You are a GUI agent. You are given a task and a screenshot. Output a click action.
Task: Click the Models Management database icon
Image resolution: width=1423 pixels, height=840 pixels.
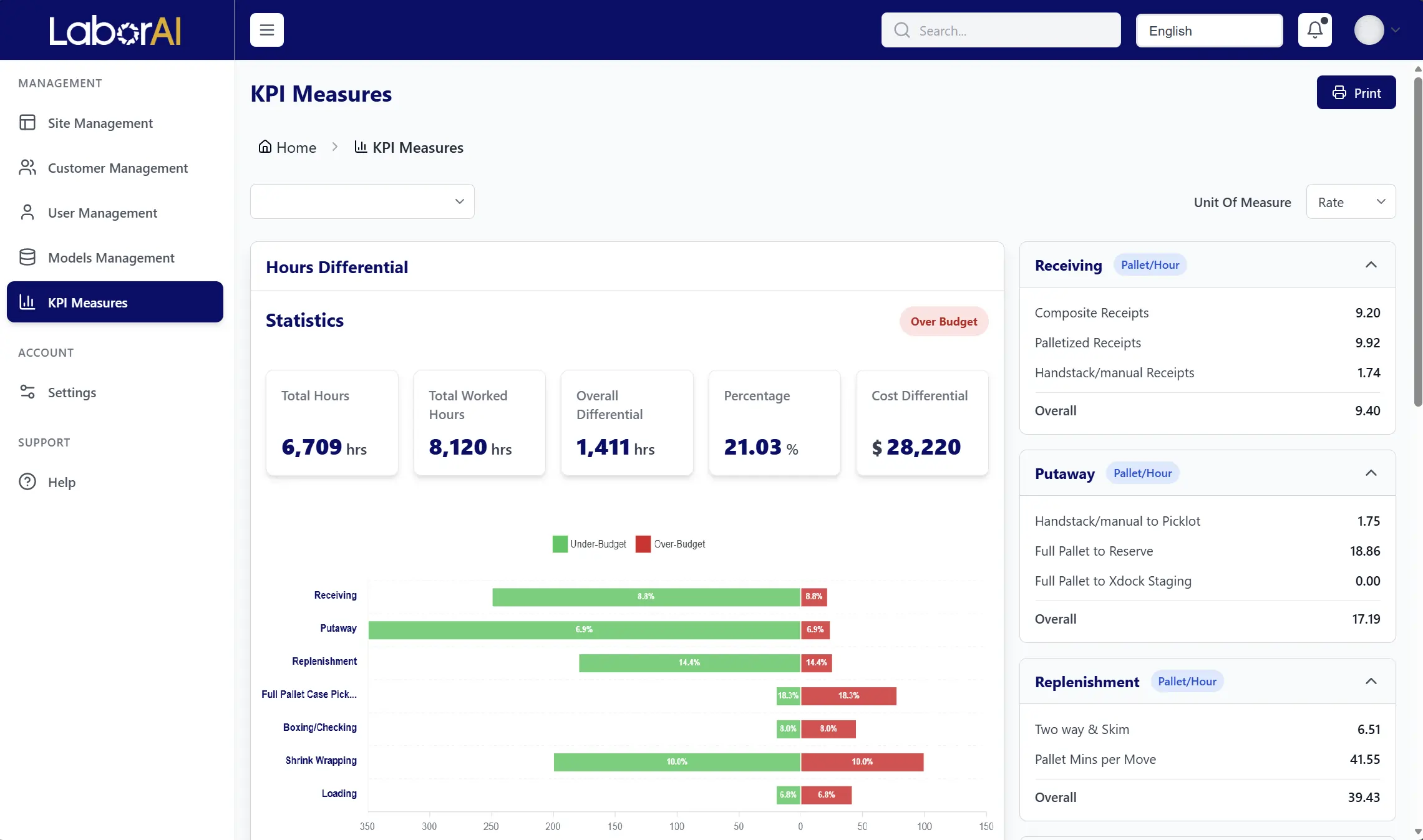[27, 258]
